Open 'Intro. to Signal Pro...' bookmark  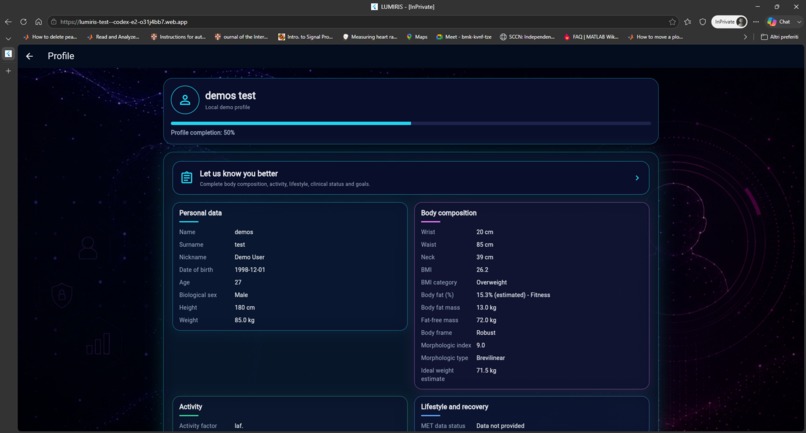pyautogui.click(x=305, y=37)
